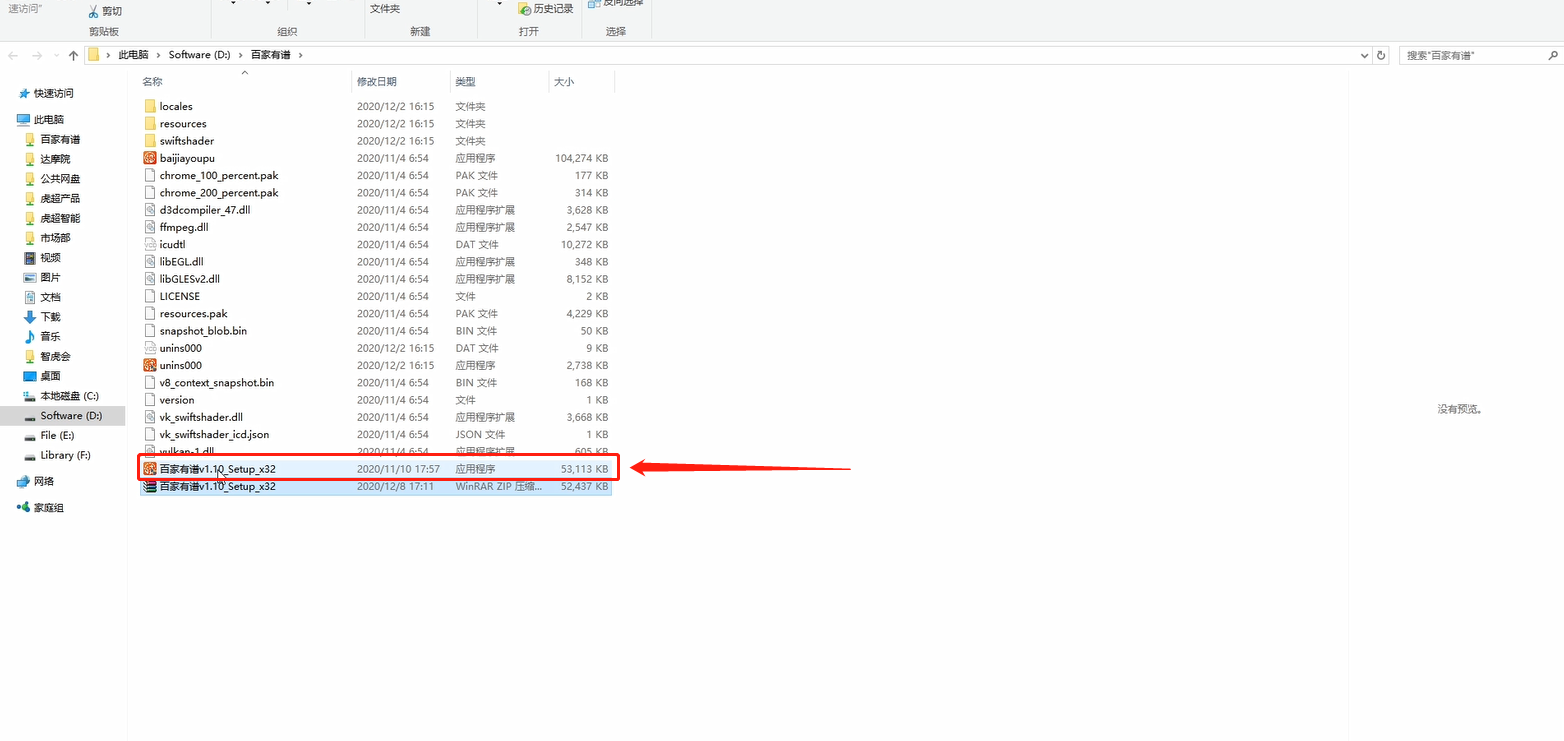1564x741 pixels.
Task: Click the blue 下载 downloads arrow icon
Action: [x=30, y=316]
